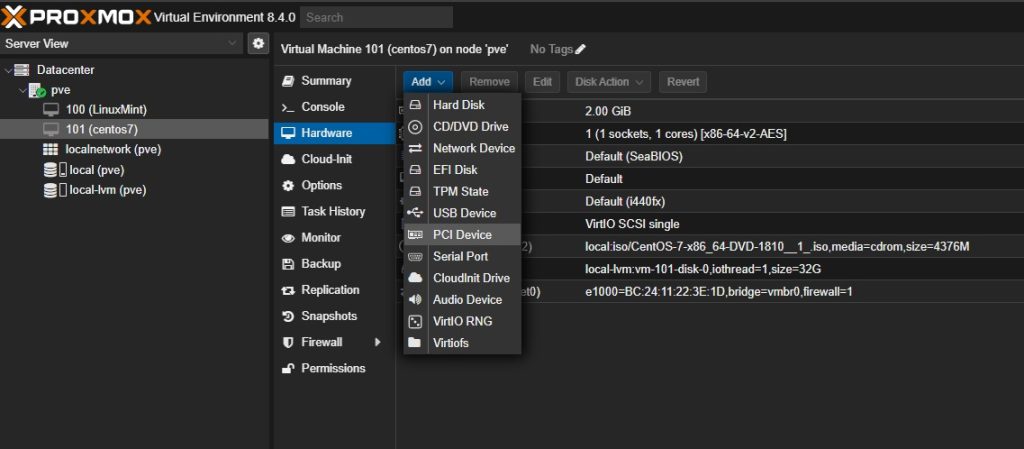Click the pencil icon to edit tags
The width and height of the screenshot is (1024, 449).
point(581,49)
